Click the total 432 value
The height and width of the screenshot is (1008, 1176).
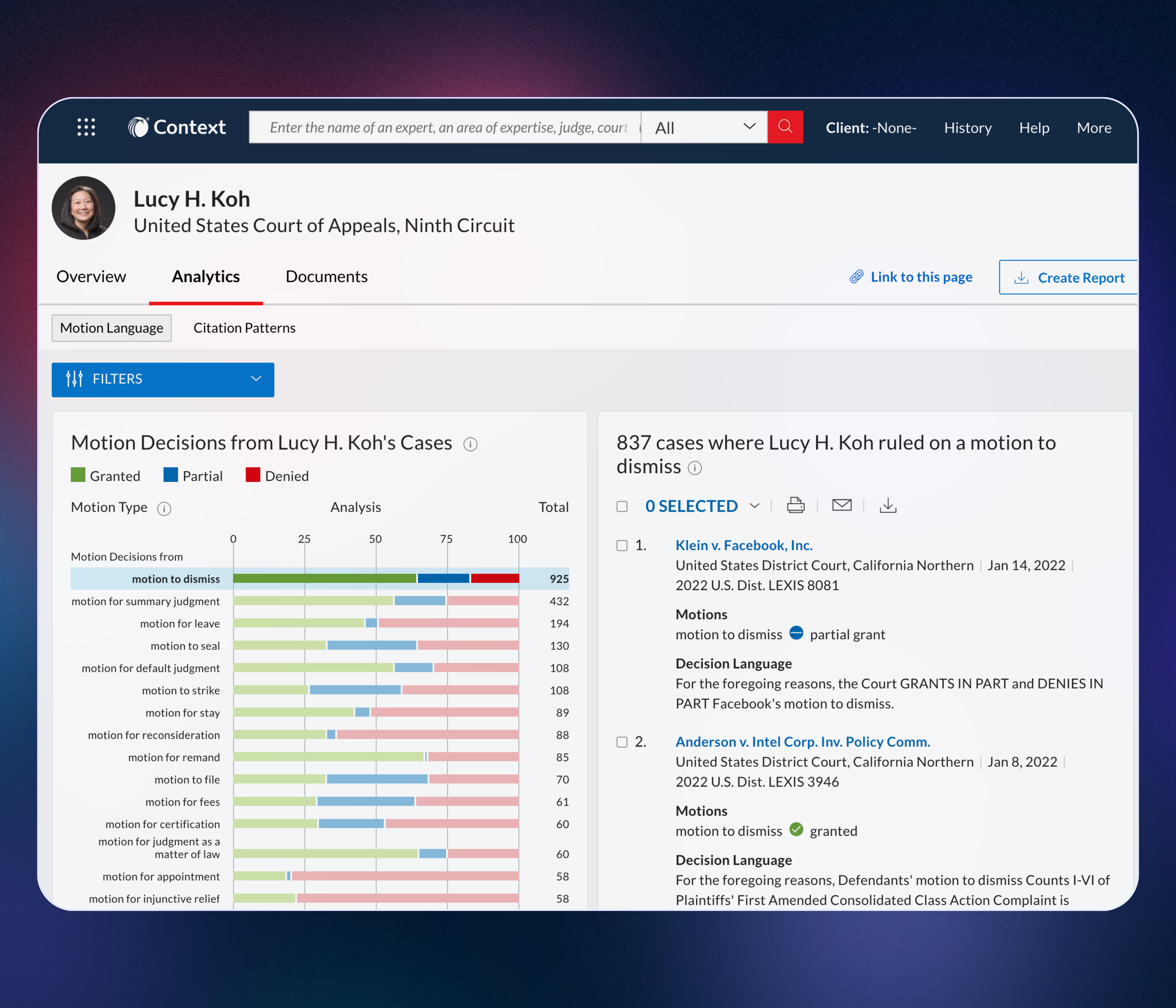click(559, 601)
